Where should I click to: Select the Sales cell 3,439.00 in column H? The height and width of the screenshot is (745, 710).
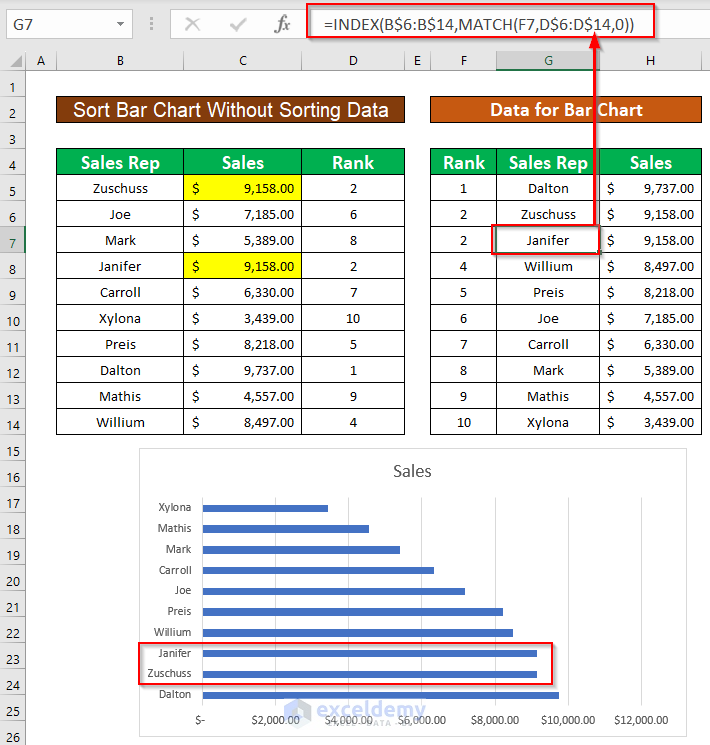click(x=651, y=422)
